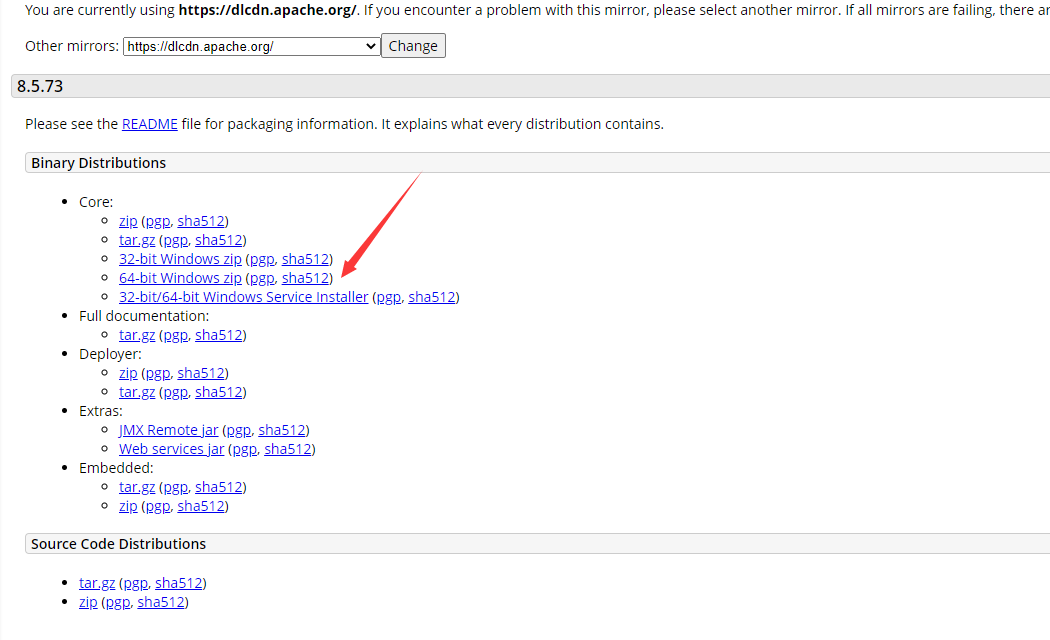
Task: Open pgp for Web services jar
Action: coord(245,449)
